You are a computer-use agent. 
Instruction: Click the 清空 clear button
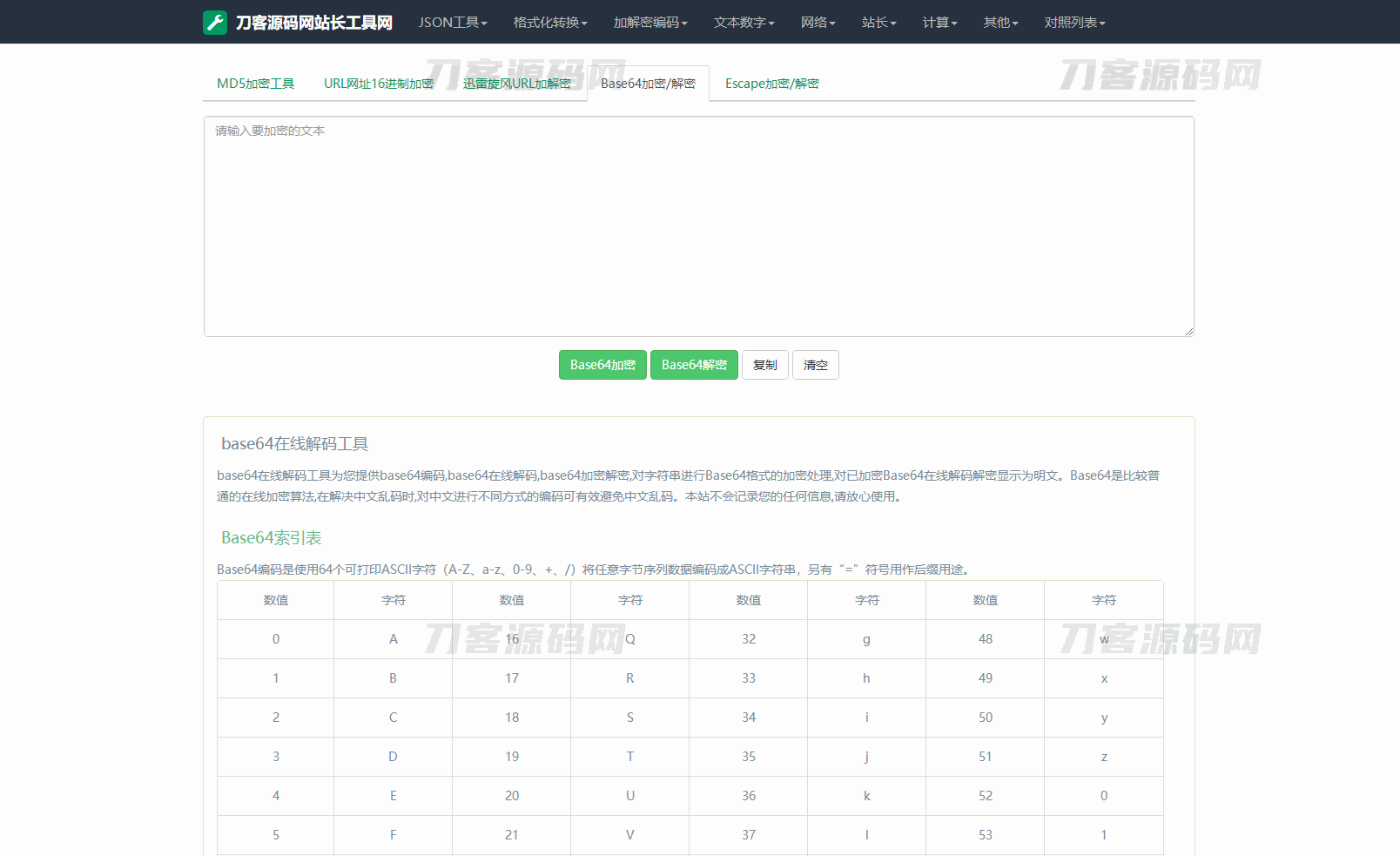[x=815, y=365]
